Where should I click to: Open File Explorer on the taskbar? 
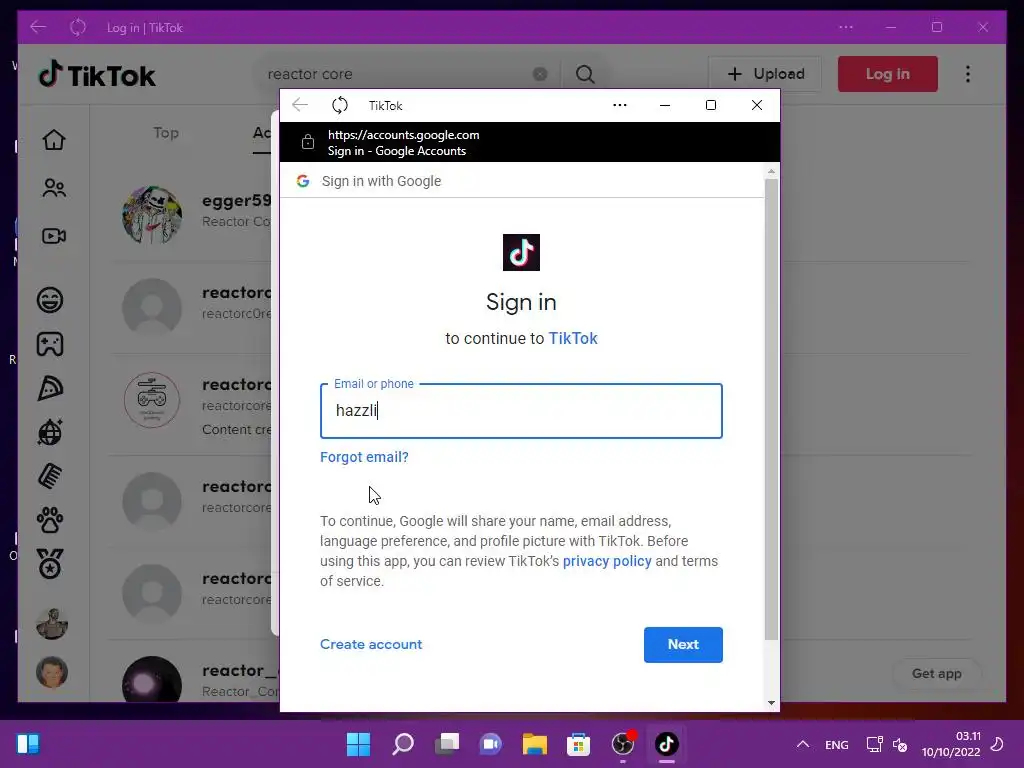tap(534, 744)
